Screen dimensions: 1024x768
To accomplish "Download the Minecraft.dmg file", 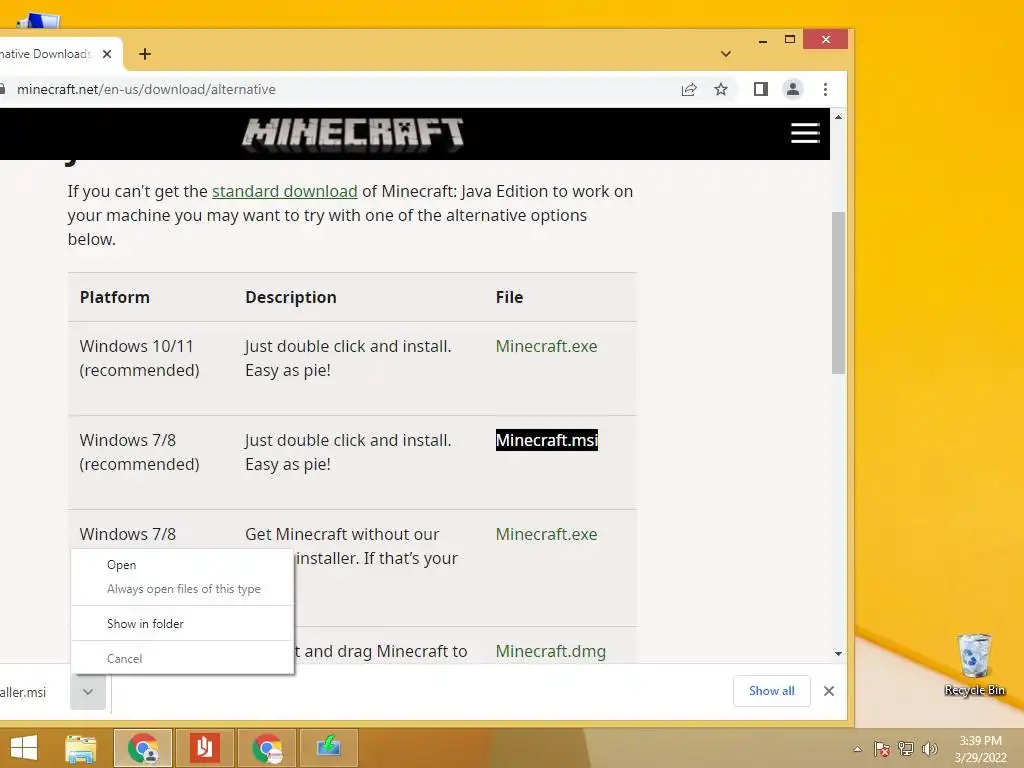I will tap(551, 651).
